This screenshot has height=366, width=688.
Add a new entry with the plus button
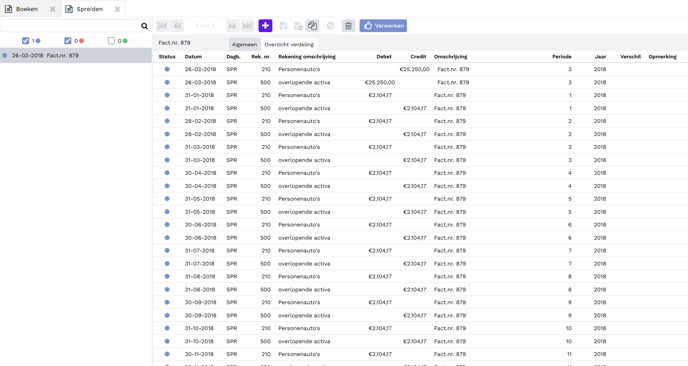(x=265, y=26)
